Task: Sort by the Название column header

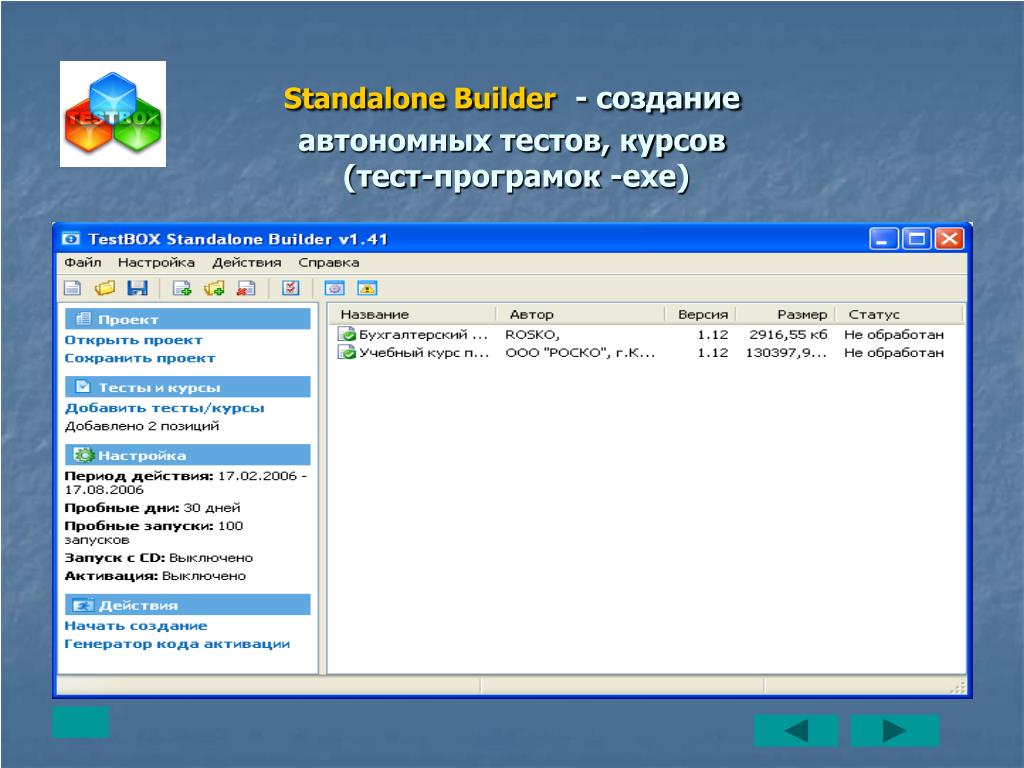Action: click(x=411, y=314)
